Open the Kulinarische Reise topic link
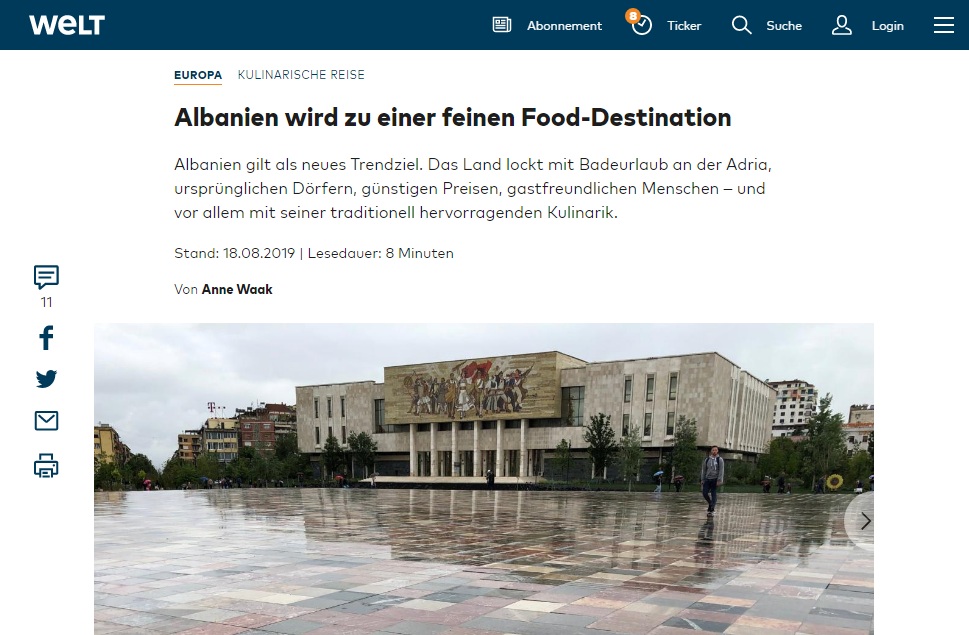The height and width of the screenshot is (635, 969). (301, 75)
